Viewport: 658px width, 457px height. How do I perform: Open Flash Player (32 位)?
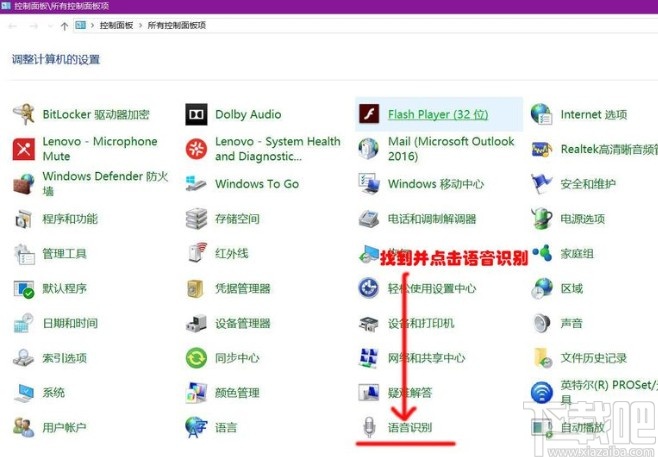click(437, 115)
